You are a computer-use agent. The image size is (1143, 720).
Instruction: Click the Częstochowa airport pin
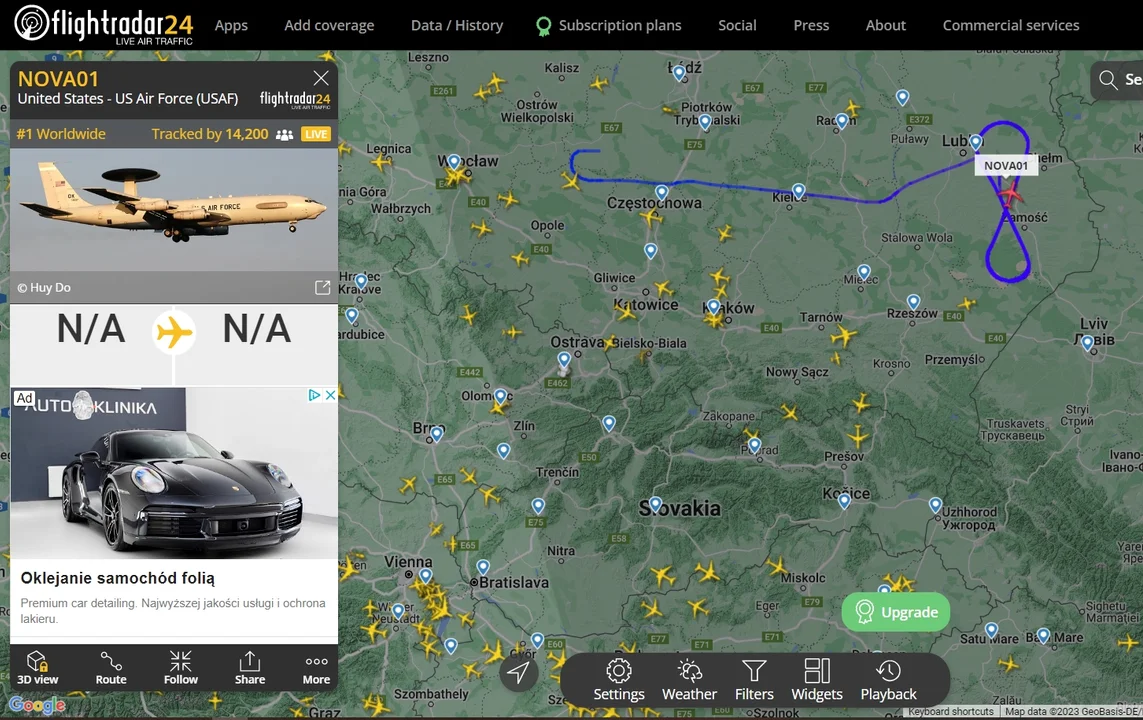click(x=661, y=193)
